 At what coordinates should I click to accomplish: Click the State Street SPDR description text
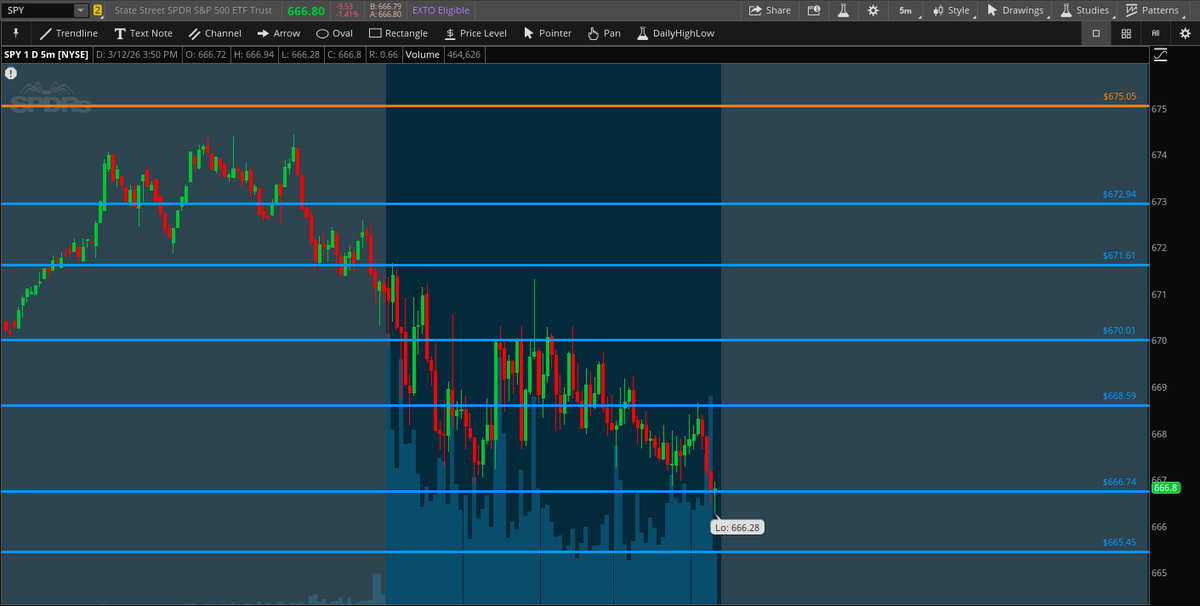point(192,10)
